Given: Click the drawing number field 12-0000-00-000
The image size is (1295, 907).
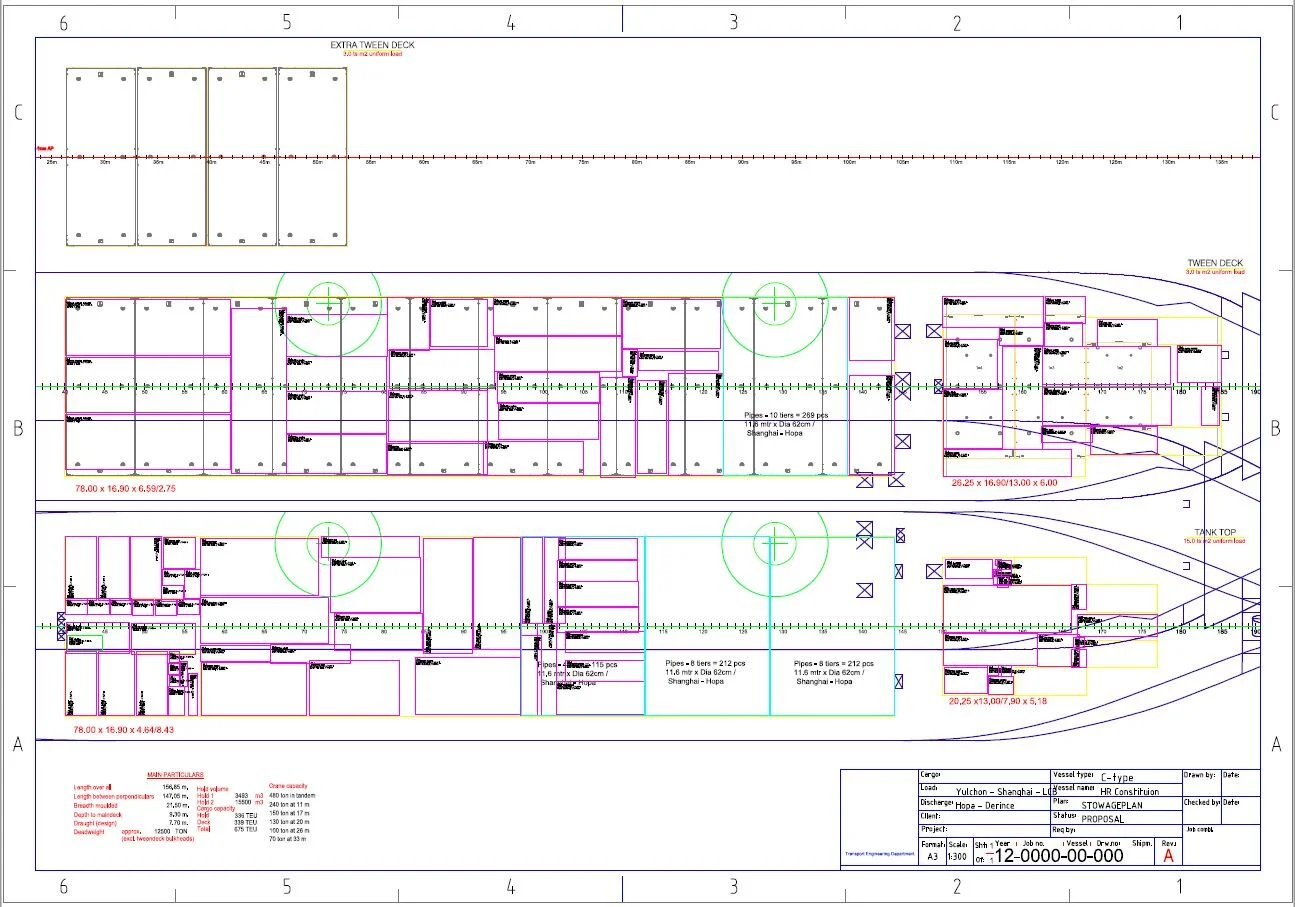Looking at the screenshot, I should pyautogui.click(x=1060, y=856).
